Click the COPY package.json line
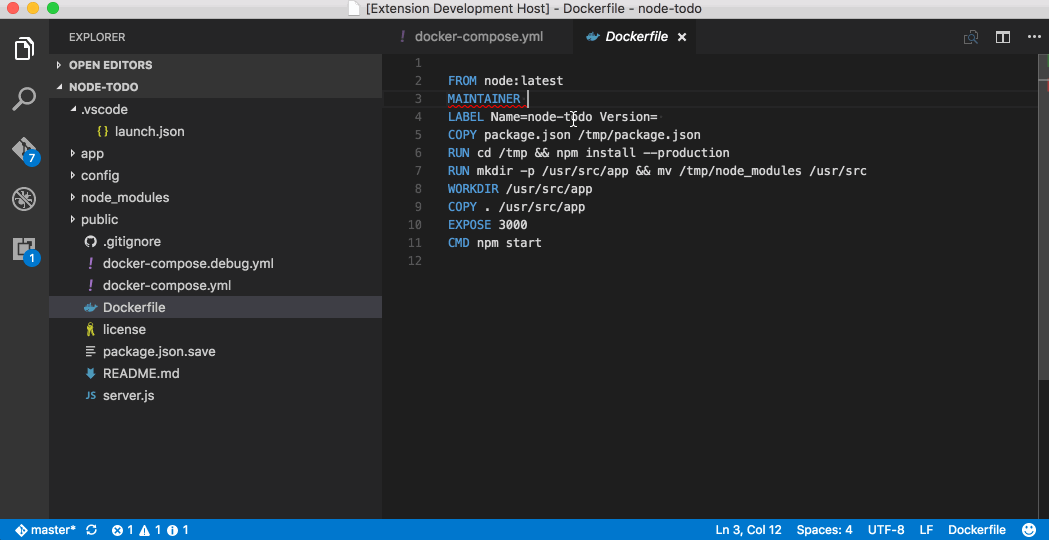Viewport: 1049px width, 540px height. pyautogui.click(x=574, y=135)
